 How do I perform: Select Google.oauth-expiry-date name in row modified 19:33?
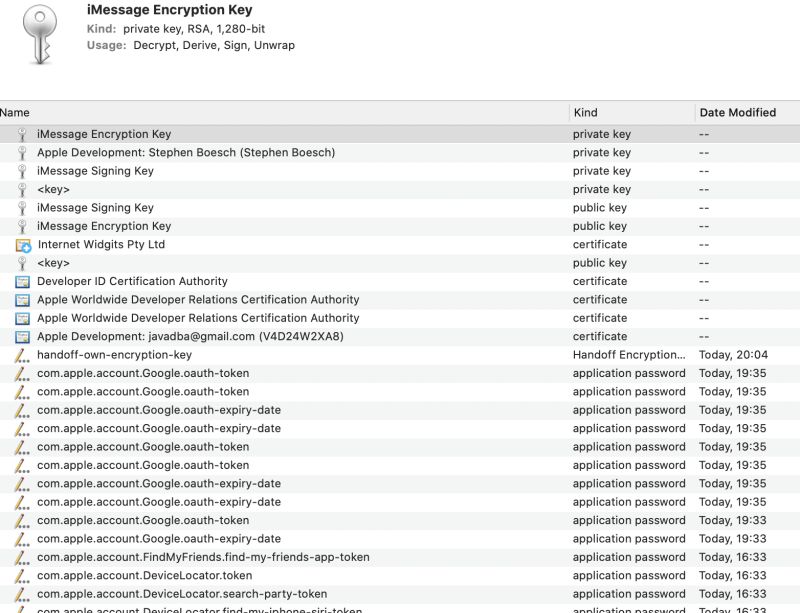159,538
